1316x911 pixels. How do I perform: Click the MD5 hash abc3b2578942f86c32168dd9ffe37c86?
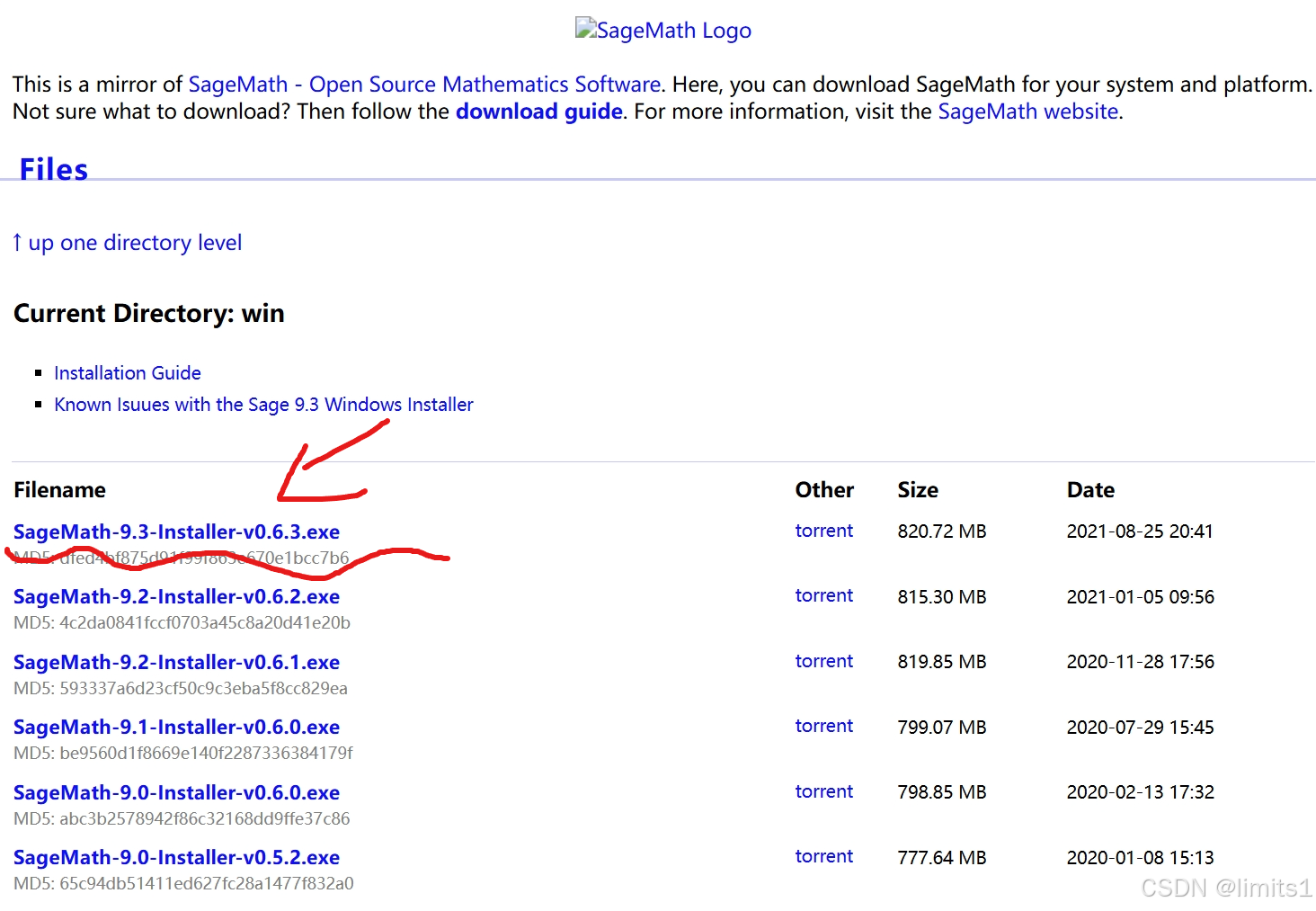(205, 818)
